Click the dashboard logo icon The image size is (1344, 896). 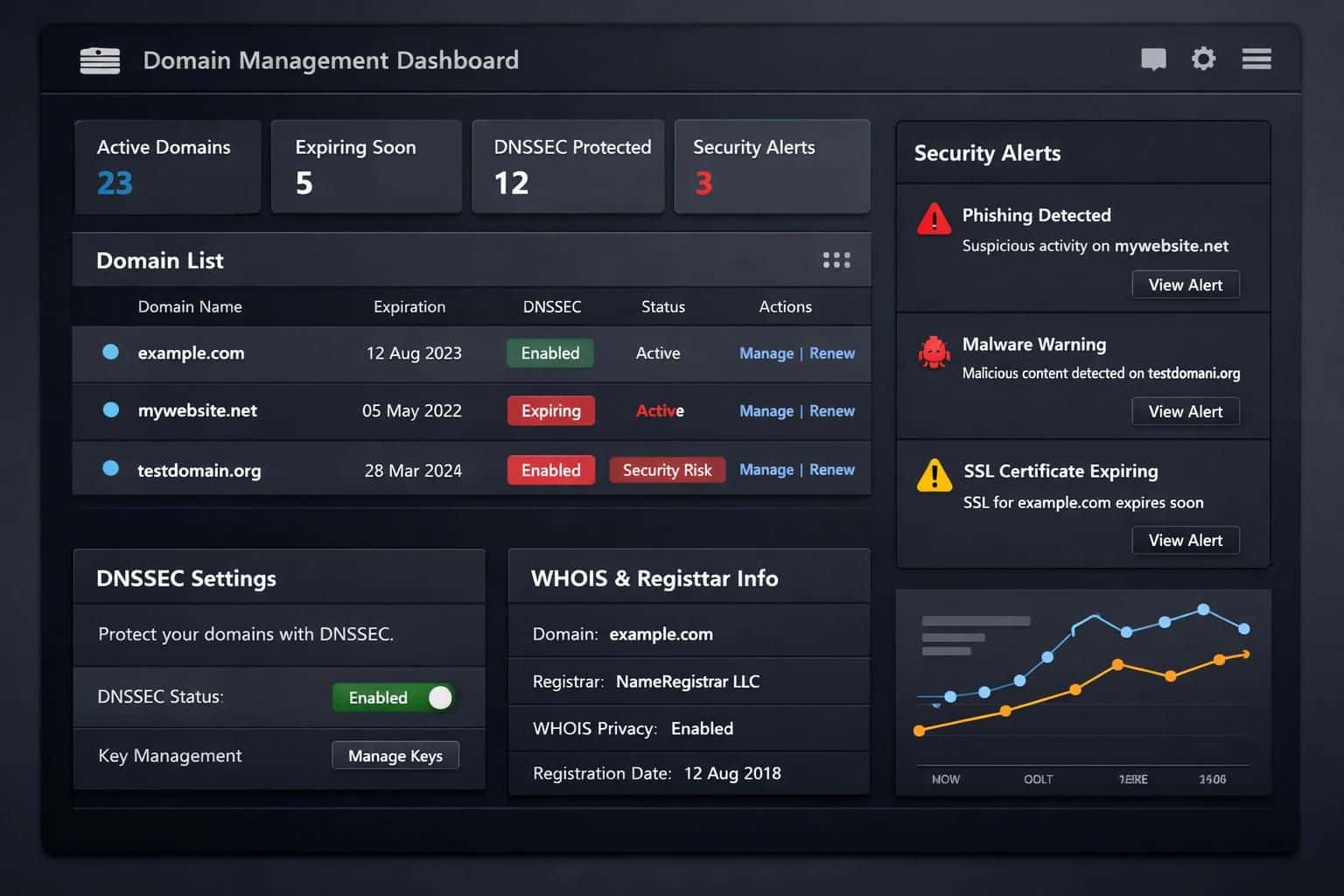tap(100, 60)
